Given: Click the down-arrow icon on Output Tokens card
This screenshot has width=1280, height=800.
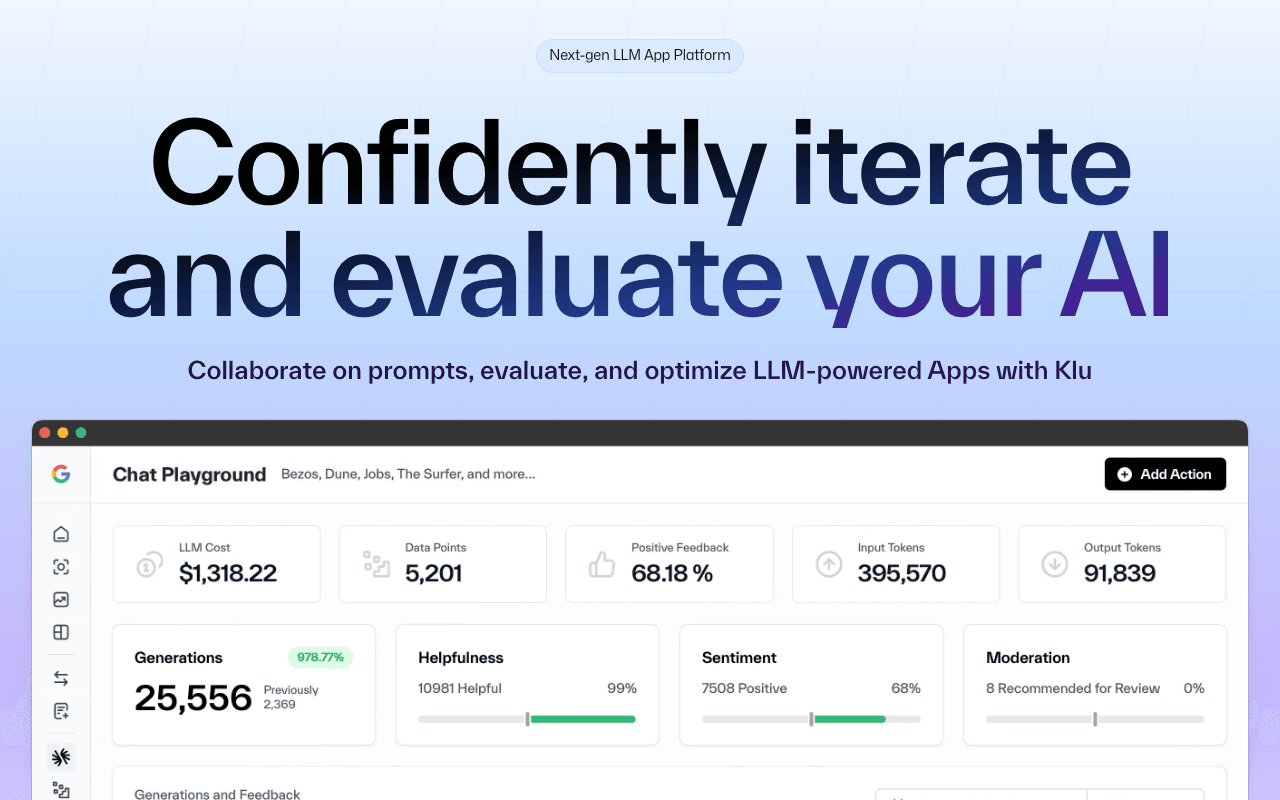Looking at the screenshot, I should click(x=1055, y=564).
